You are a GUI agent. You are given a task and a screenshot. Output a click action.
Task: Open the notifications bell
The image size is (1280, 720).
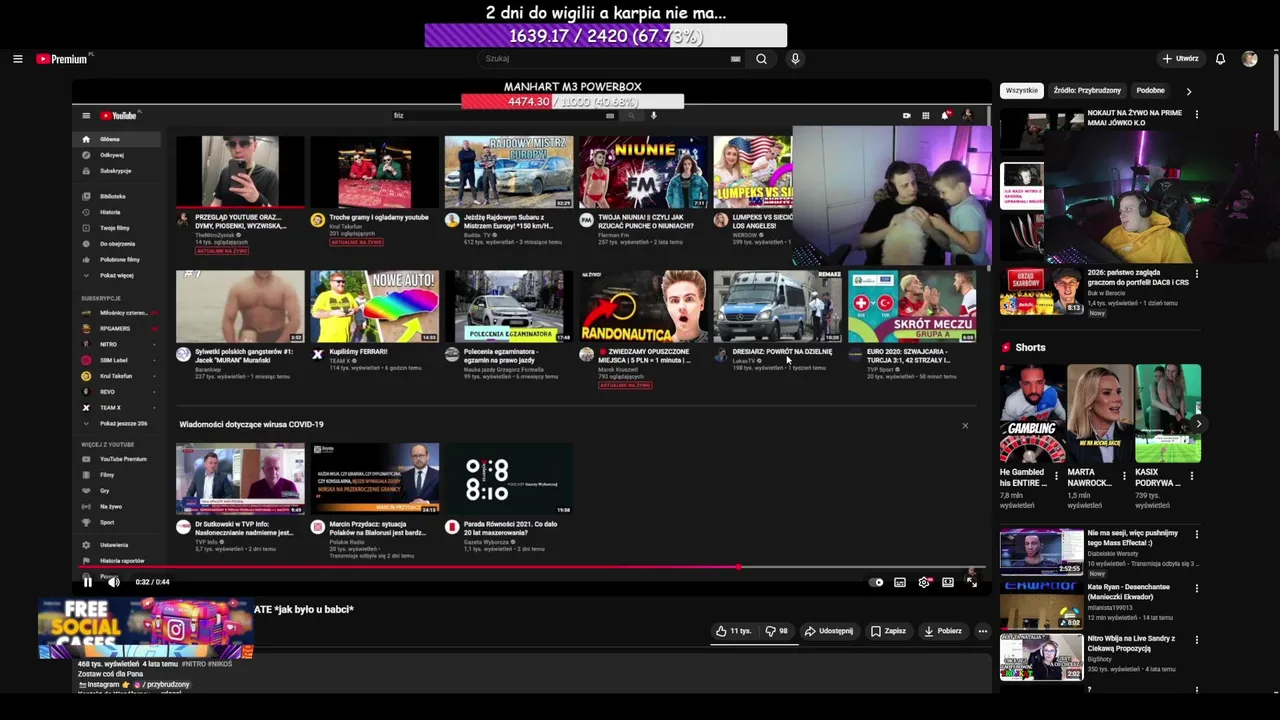(x=1220, y=59)
